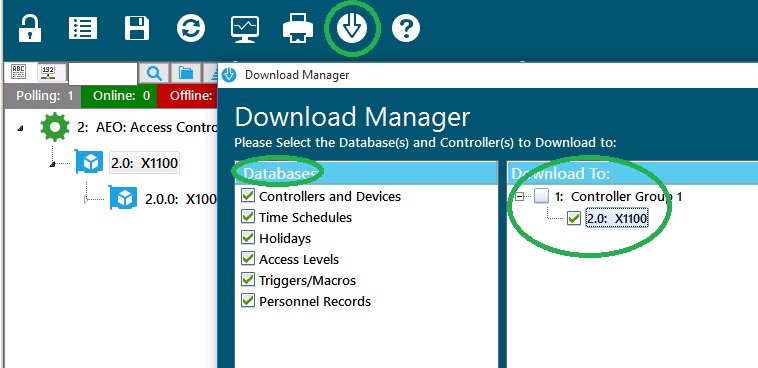The height and width of the screenshot is (368, 758).
Task: Click the circular refresh arrows icon
Action: click(x=190, y=28)
